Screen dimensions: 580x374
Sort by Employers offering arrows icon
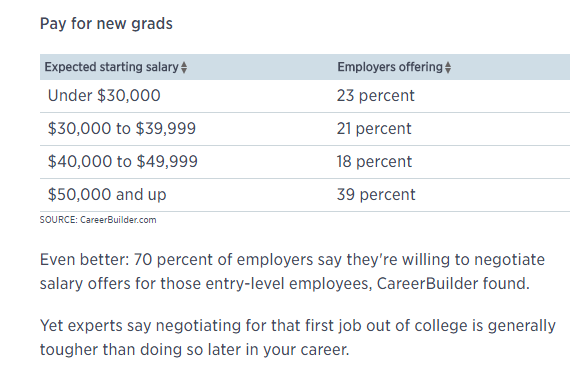448,67
